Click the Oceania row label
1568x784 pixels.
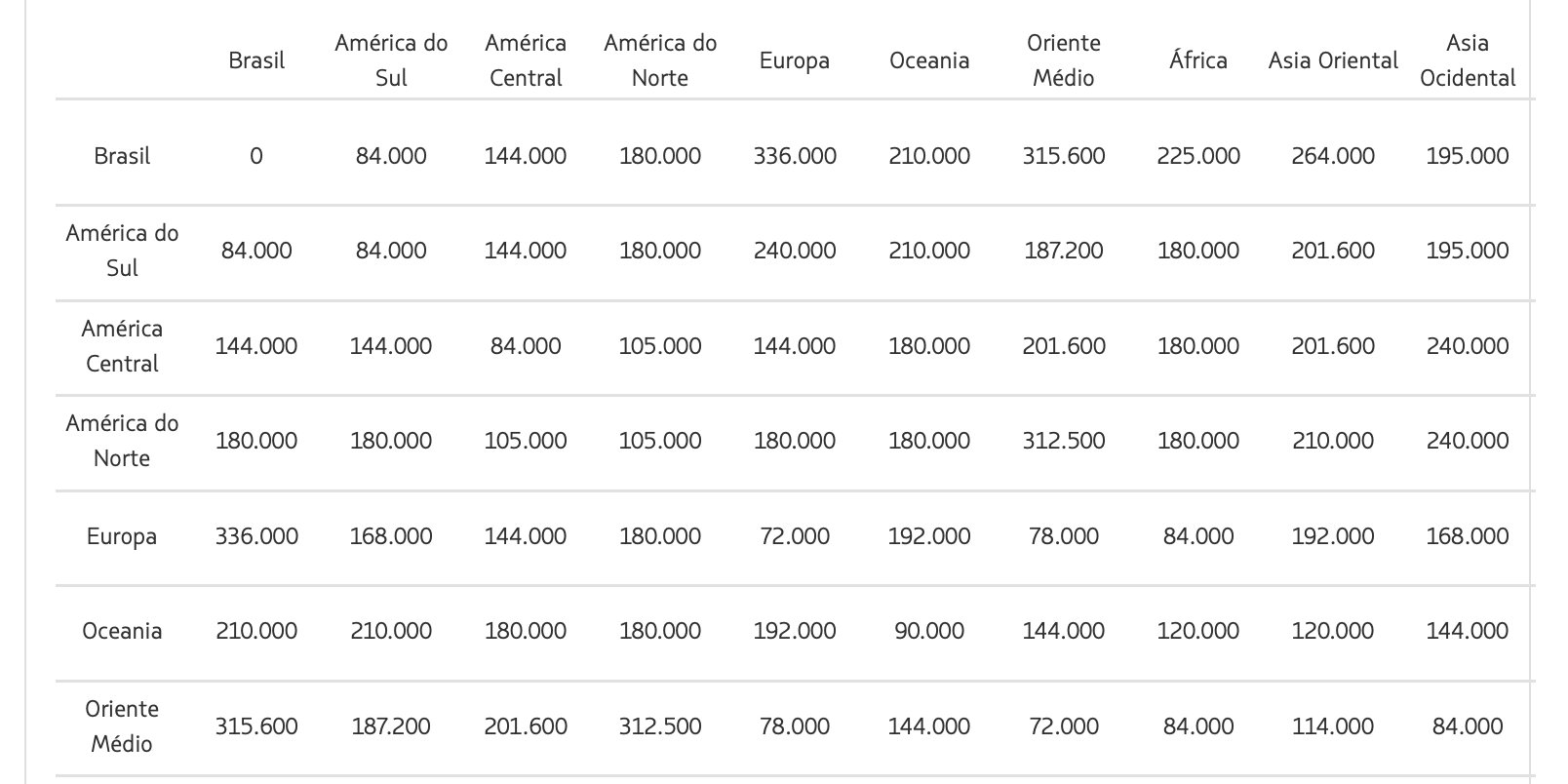pos(122,631)
